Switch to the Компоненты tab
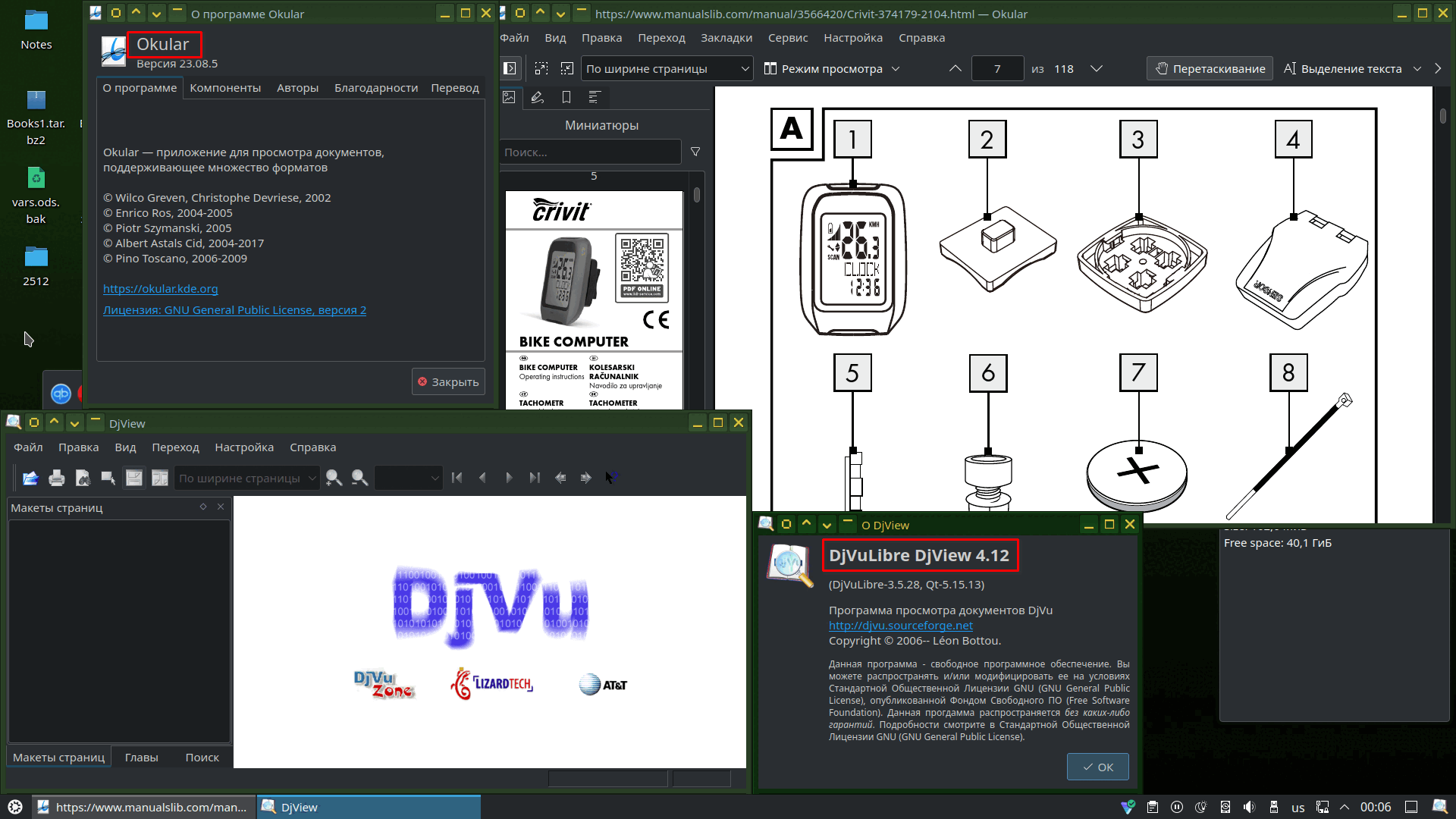The height and width of the screenshot is (819, 1456). [x=225, y=88]
